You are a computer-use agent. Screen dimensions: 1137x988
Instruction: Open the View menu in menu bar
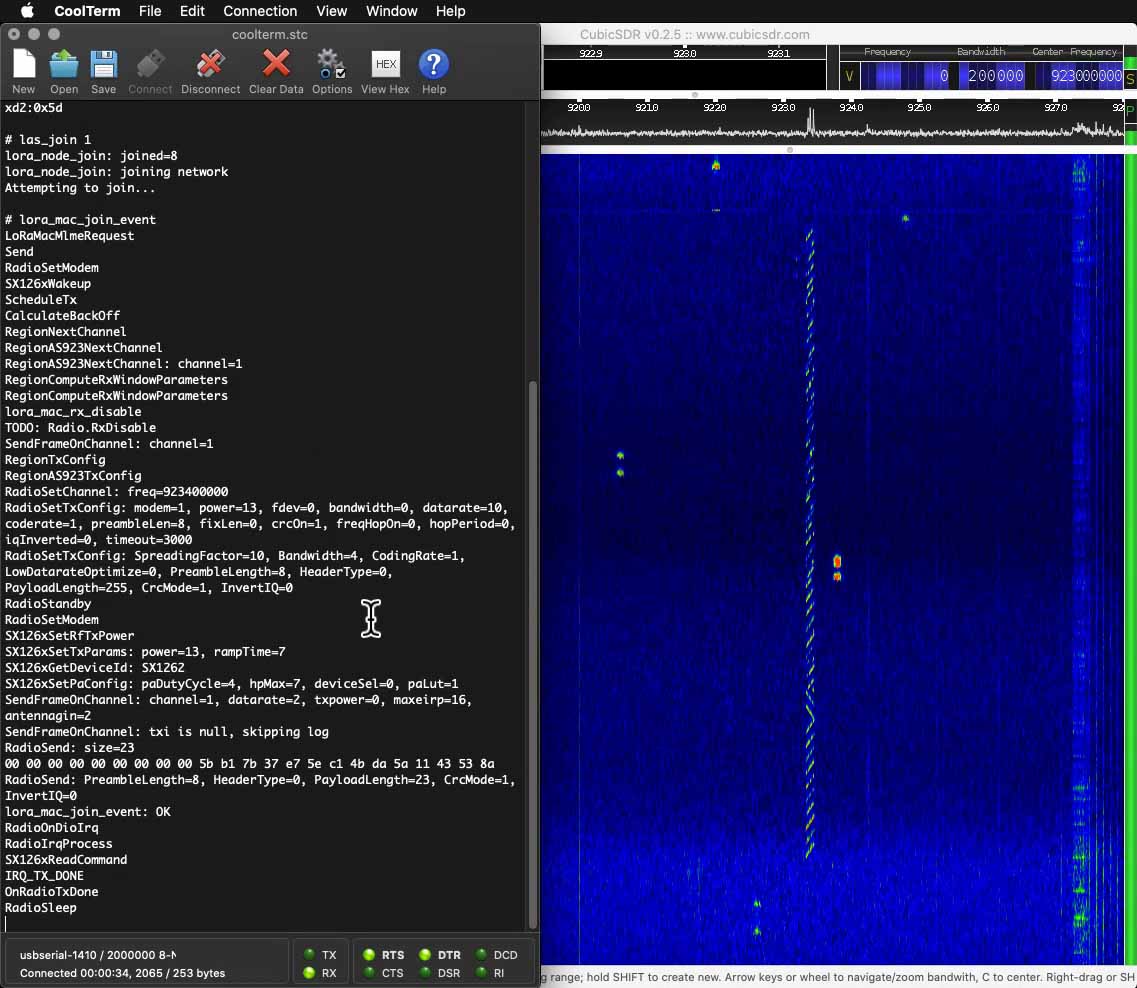331,11
